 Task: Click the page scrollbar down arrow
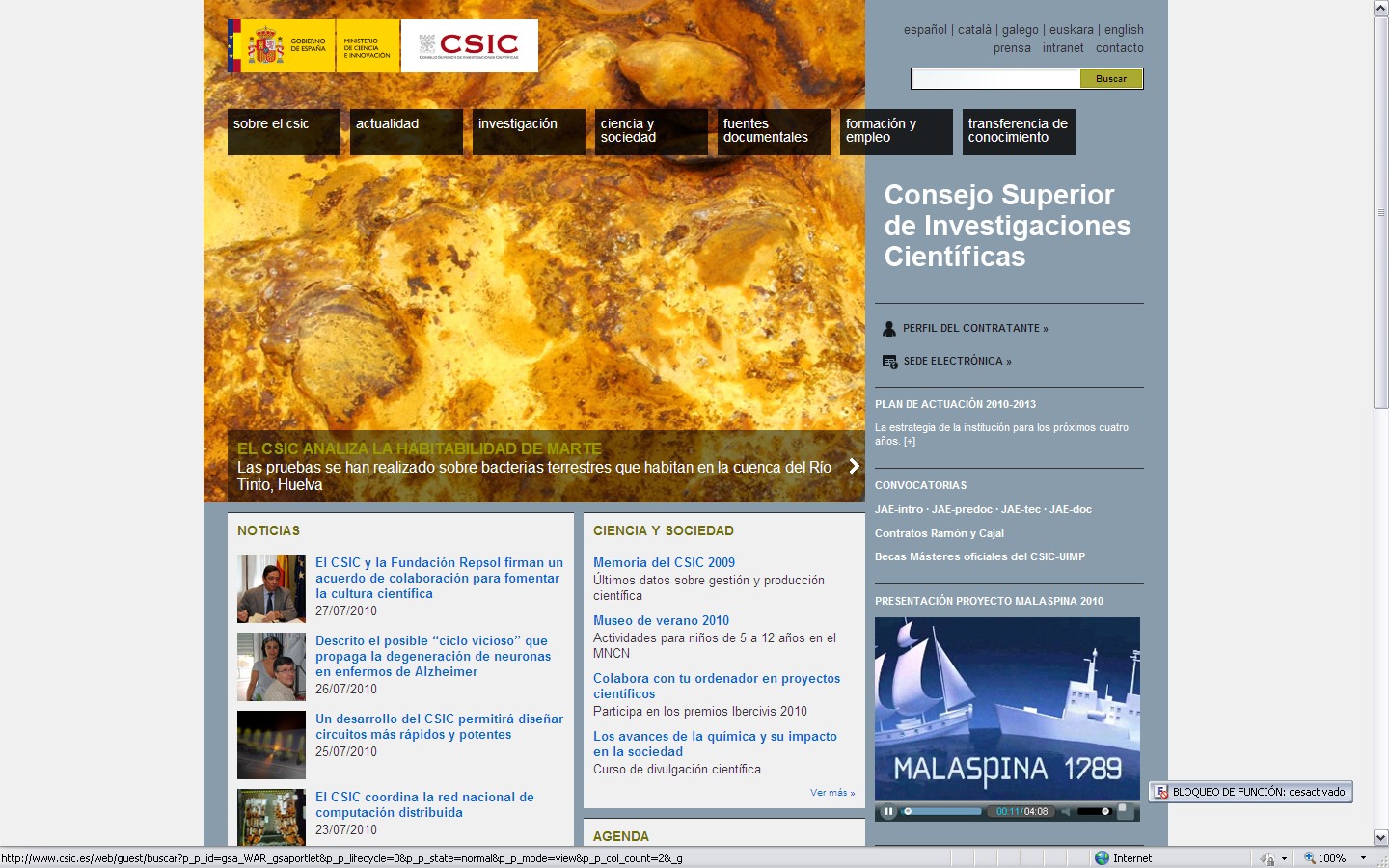click(1380, 838)
